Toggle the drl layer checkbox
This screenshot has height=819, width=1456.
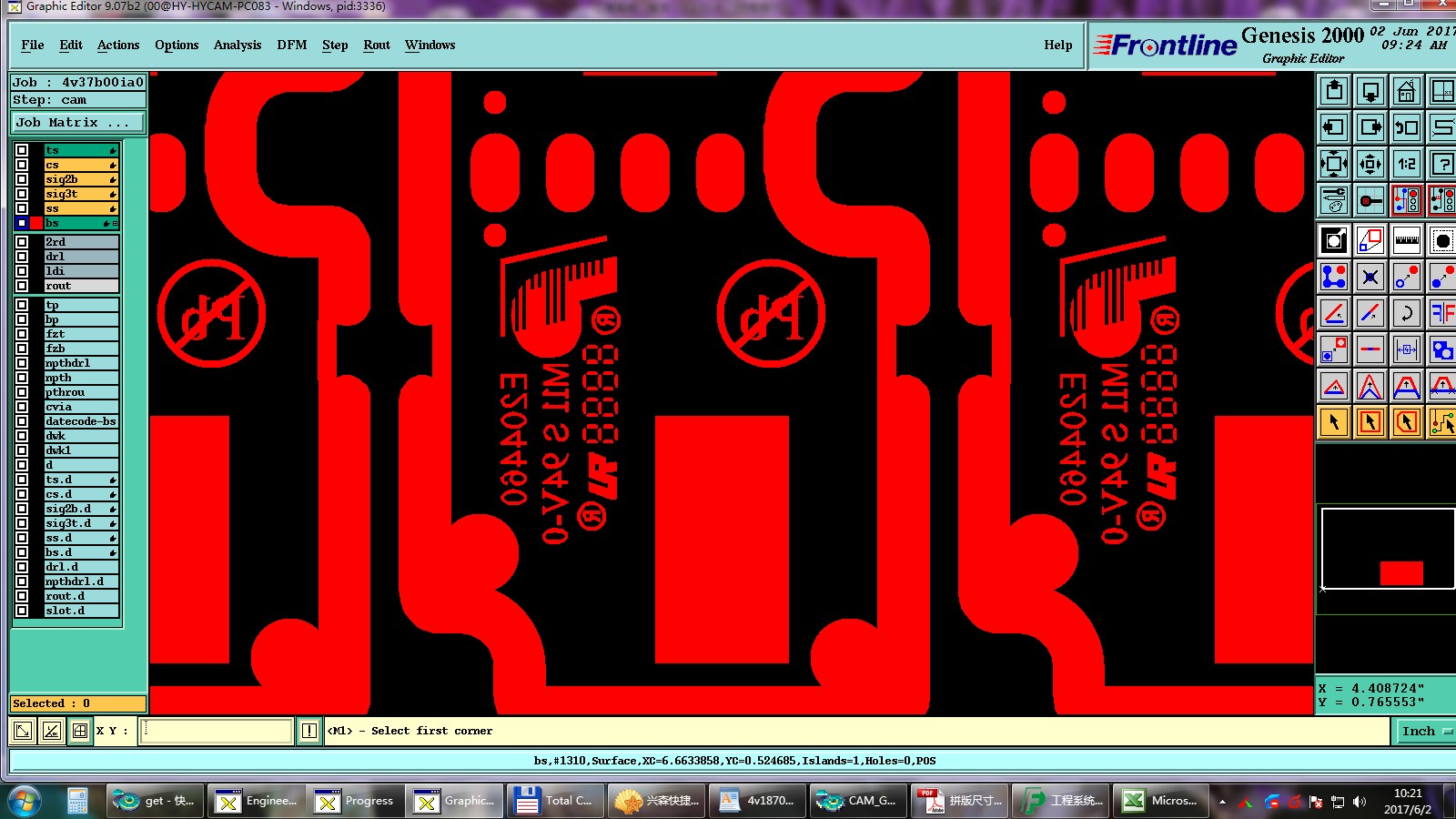tap(22, 257)
